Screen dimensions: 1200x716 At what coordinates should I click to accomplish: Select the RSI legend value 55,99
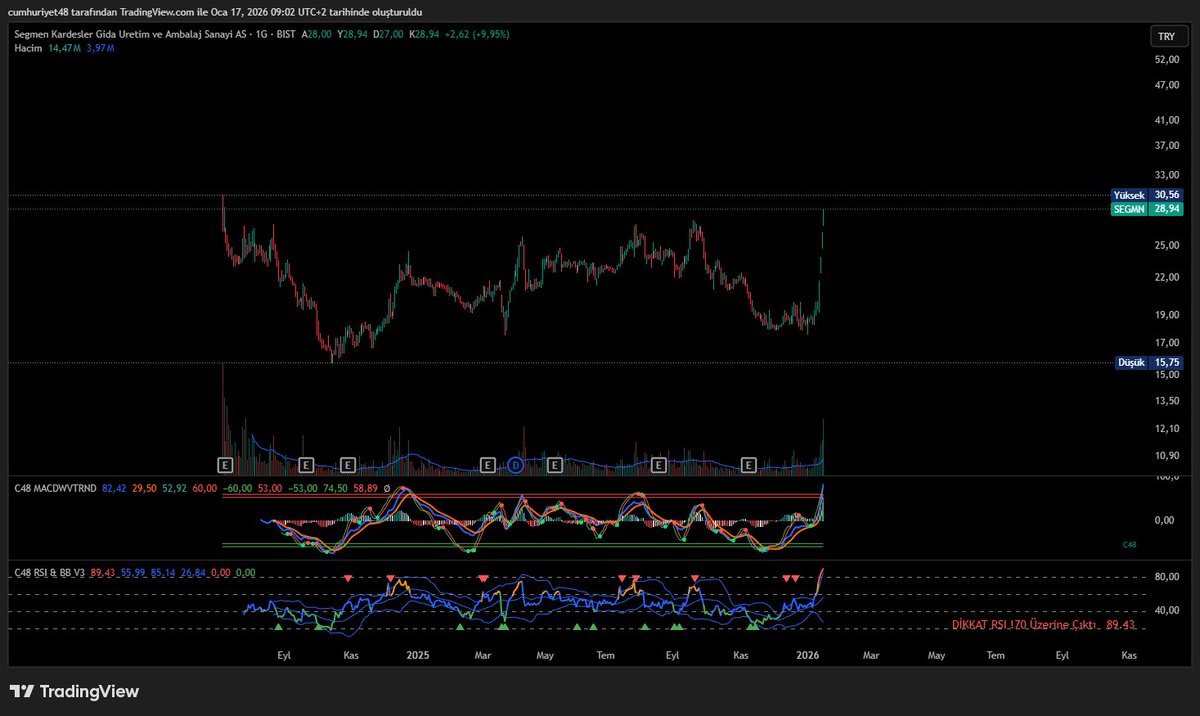click(133, 572)
